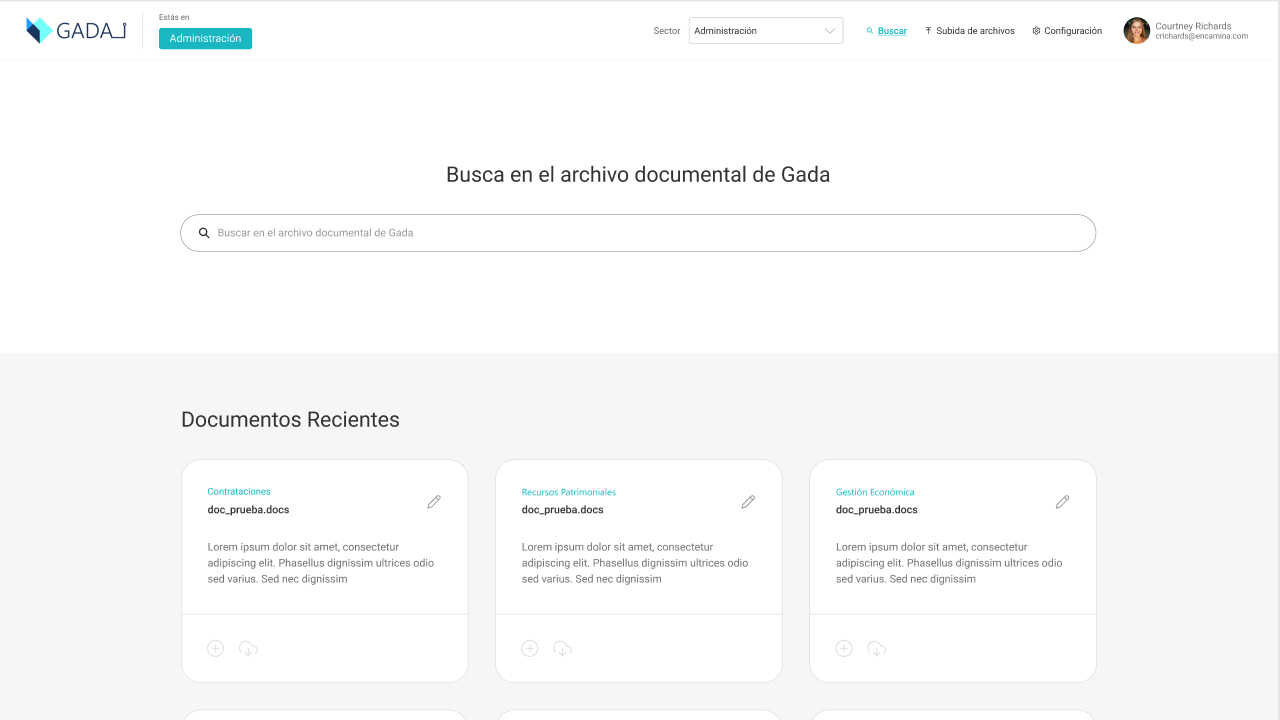Edit the Recursos Patrimoniales document with pencil icon
The height and width of the screenshot is (720, 1280).
(748, 502)
